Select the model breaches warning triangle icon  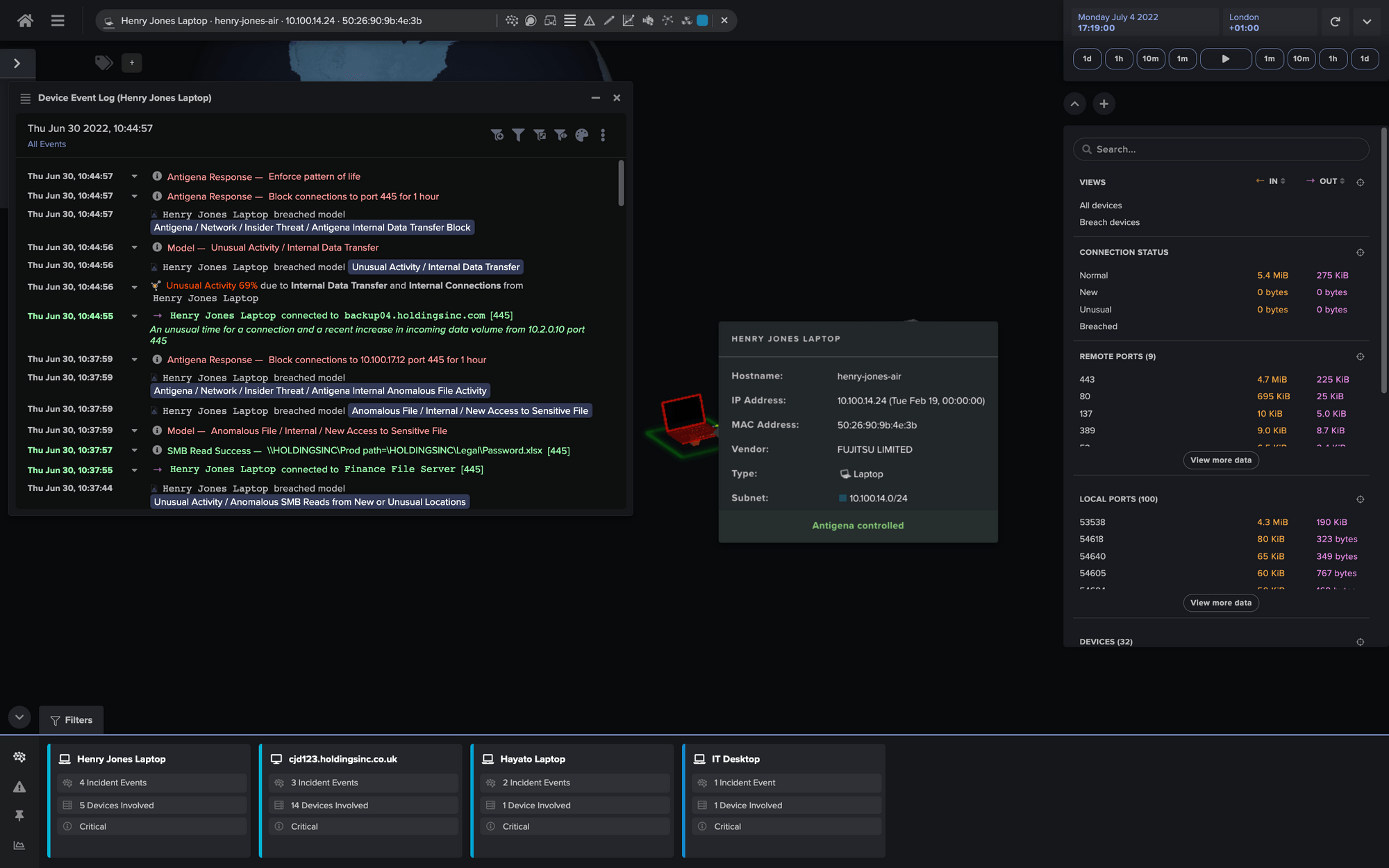tap(589, 20)
